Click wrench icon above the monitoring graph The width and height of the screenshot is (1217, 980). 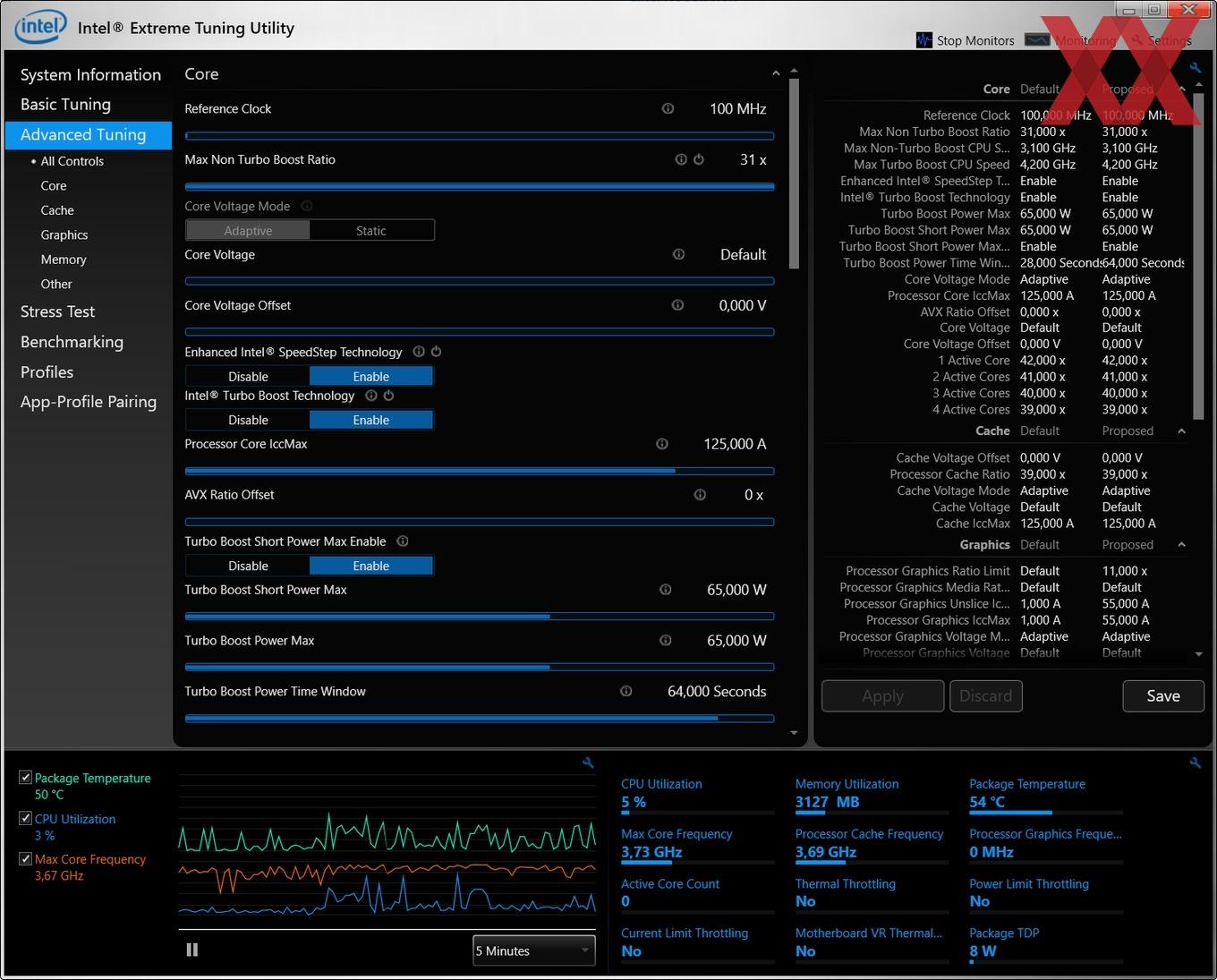coord(588,763)
